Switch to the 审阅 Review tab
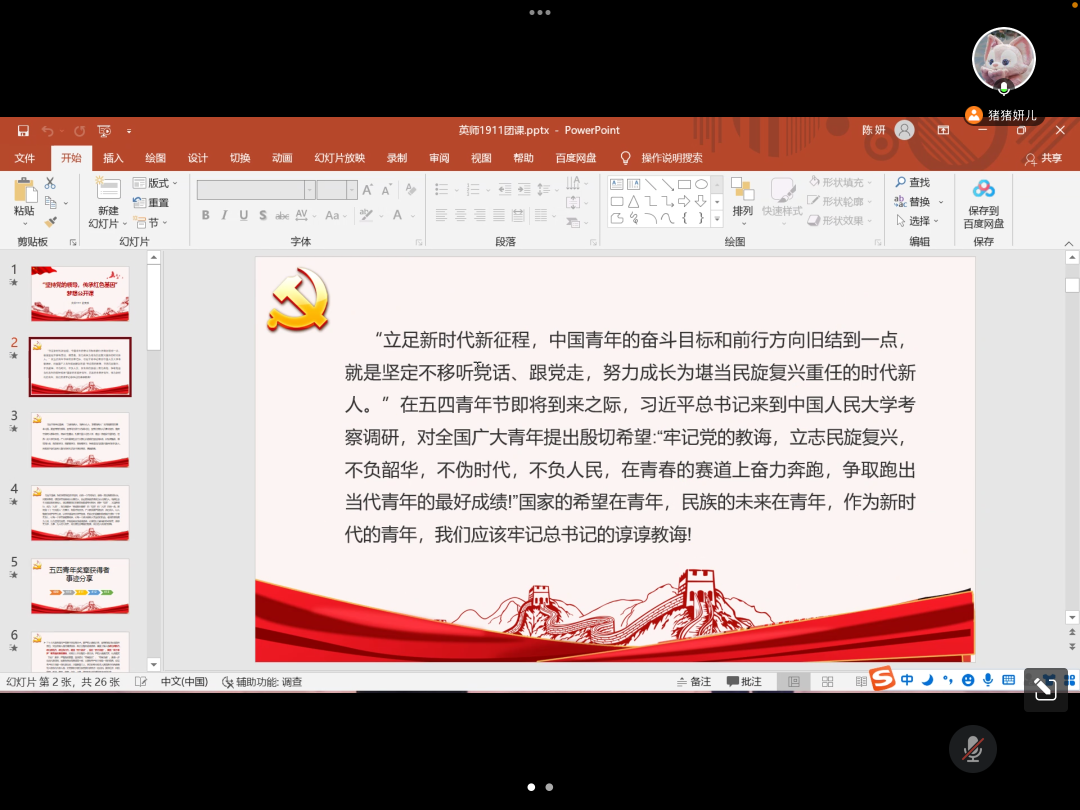This screenshot has width=1080, height=810. click(x=439, y=158)
